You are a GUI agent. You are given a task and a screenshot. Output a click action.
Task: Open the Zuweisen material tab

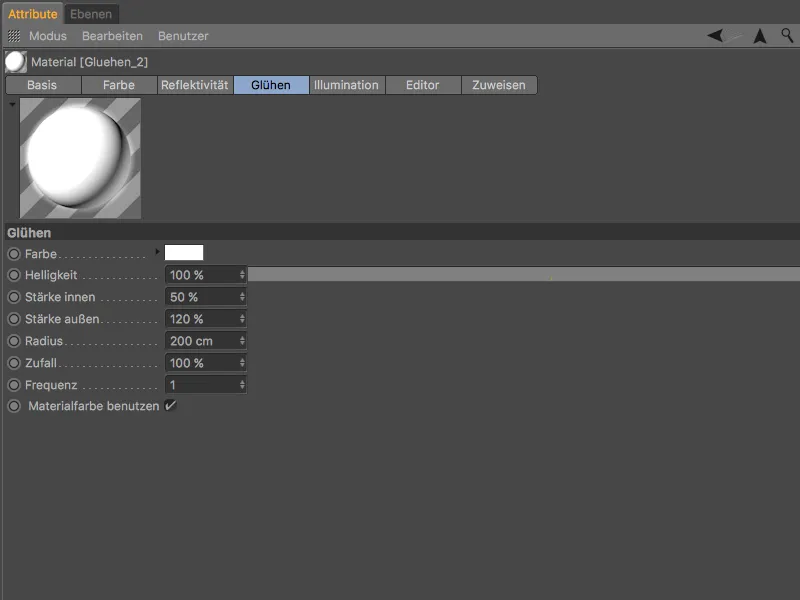pos(499,85)
